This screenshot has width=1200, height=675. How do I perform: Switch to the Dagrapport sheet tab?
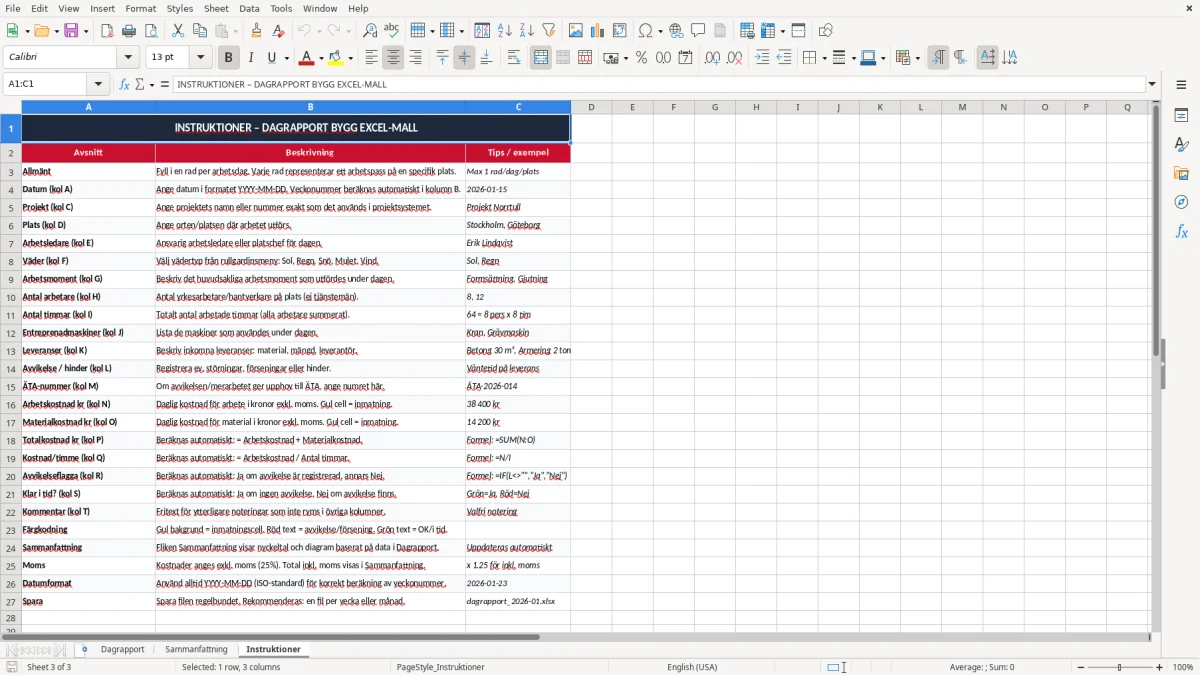[x=123, y=650]
